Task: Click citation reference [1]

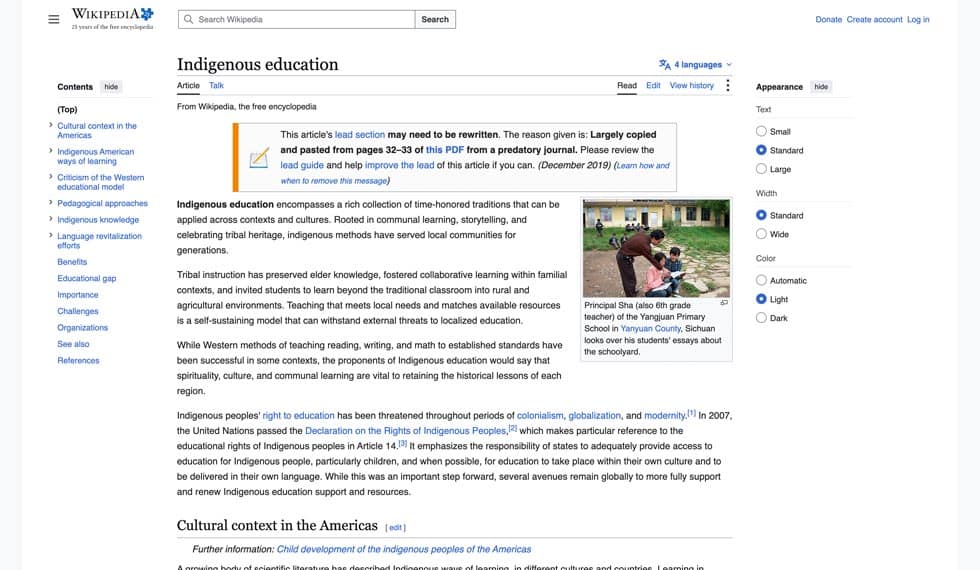Action: pyautogui.click(x=691, y=413)
